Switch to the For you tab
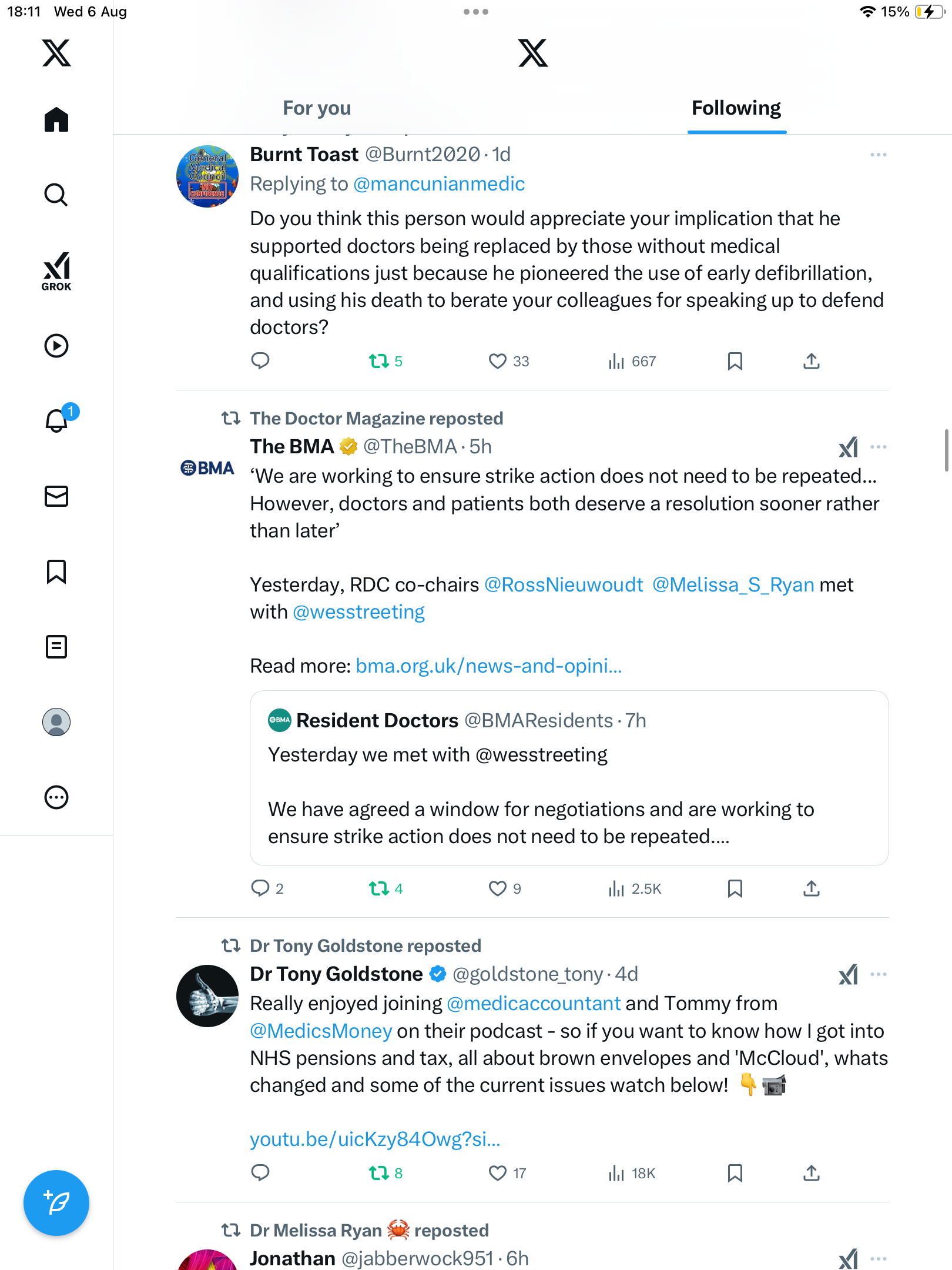The height and width of the screenshot is (1270, 952). pos(317,108)
